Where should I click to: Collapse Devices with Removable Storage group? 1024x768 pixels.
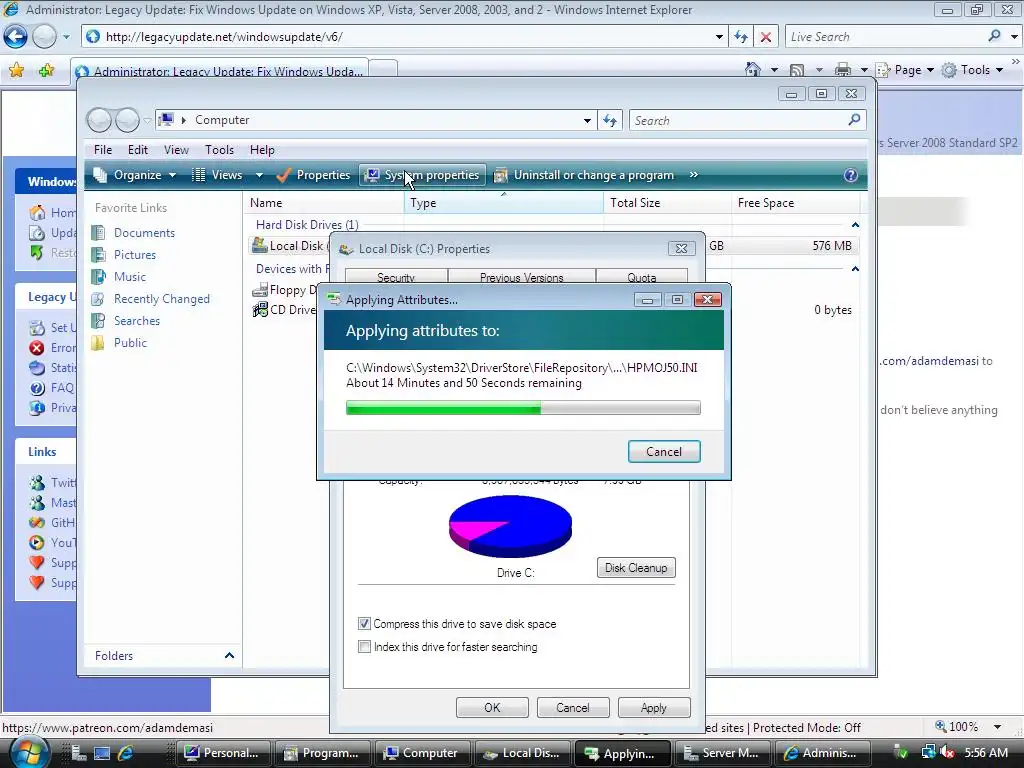[855, 269]
